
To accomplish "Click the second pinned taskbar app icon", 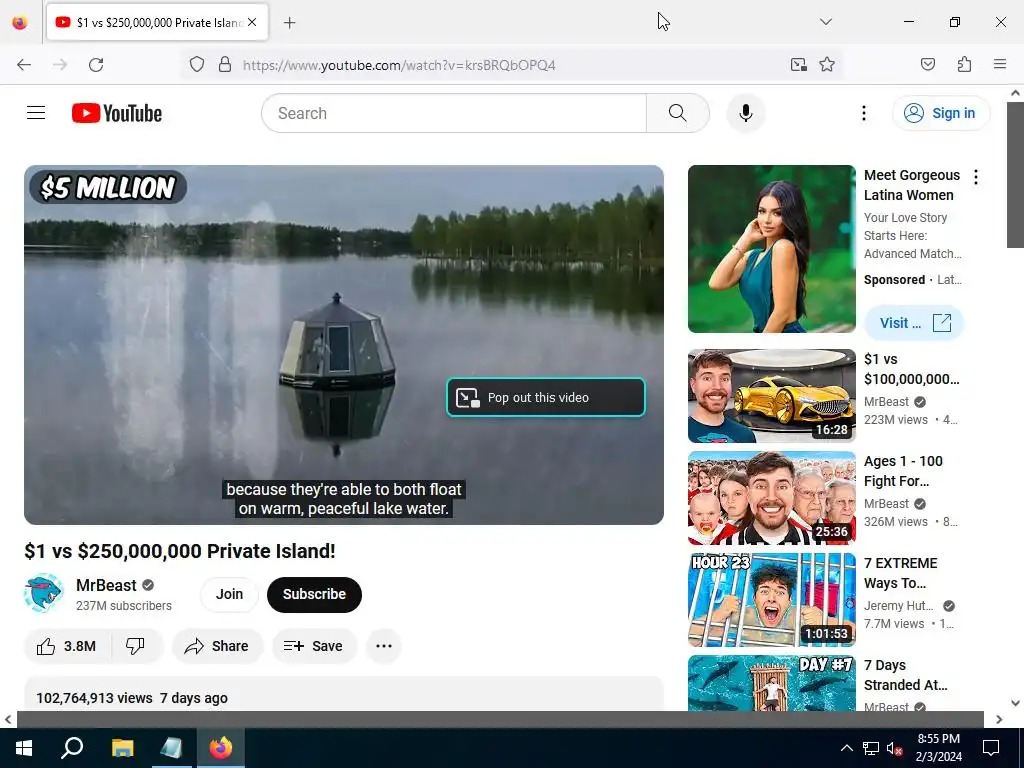I will coord(172,748).
